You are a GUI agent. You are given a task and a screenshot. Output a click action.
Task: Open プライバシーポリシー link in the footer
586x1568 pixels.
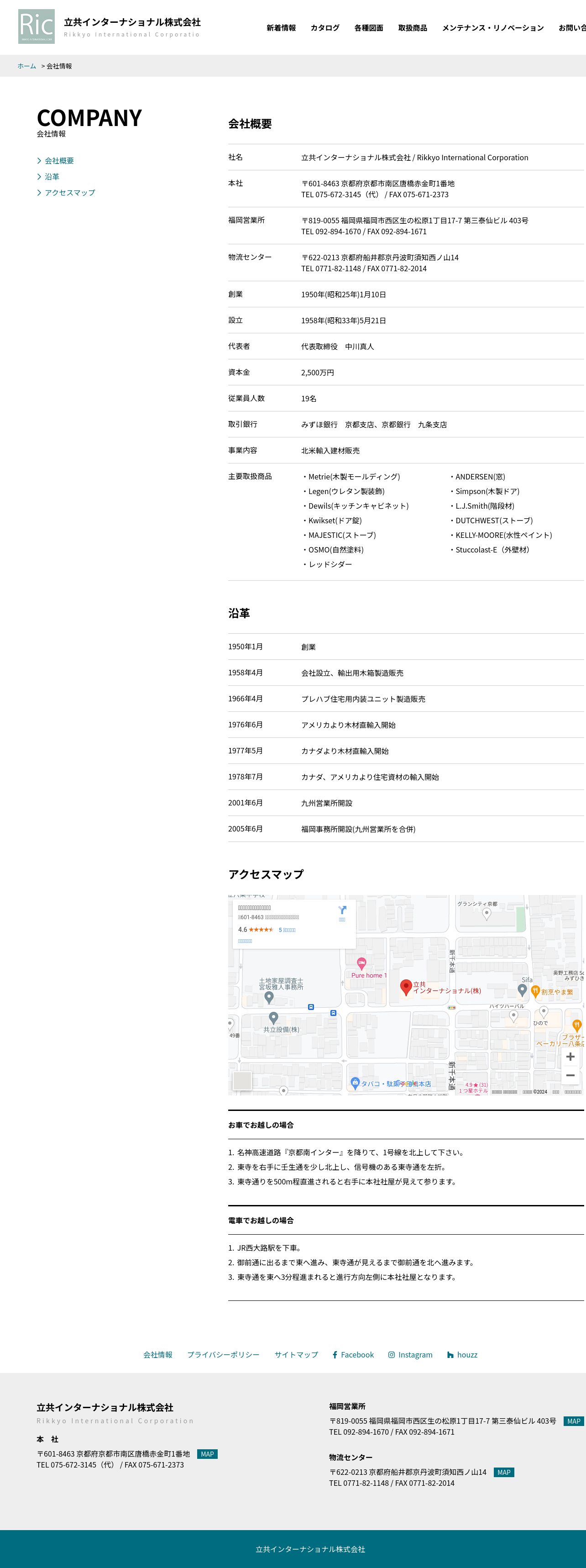223,1354
